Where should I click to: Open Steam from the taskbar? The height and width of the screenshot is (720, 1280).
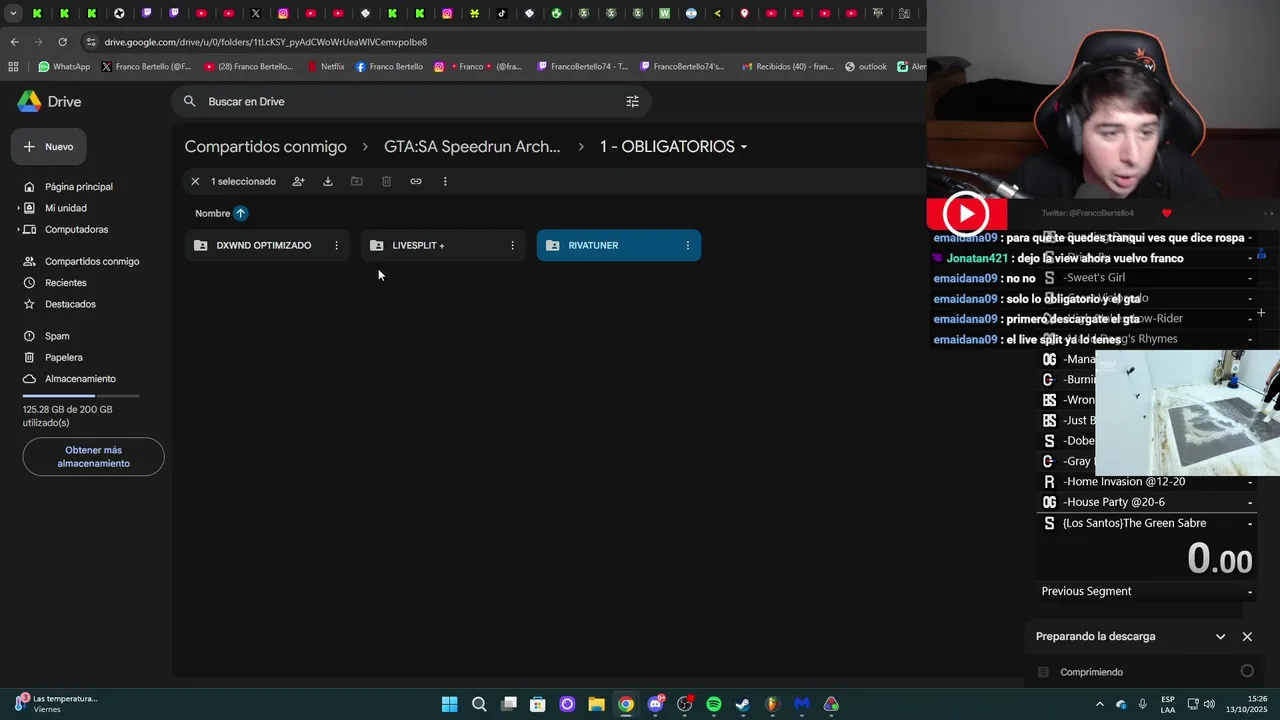(x=743, y=704)
